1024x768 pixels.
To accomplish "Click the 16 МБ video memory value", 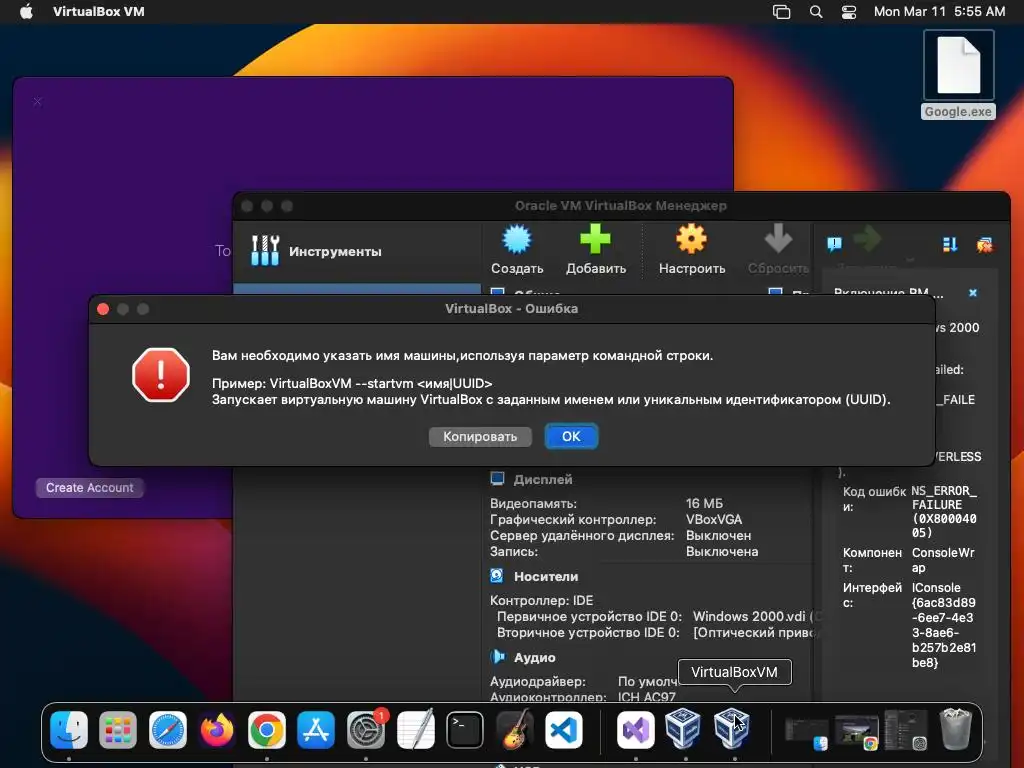I will pos(704,504).
